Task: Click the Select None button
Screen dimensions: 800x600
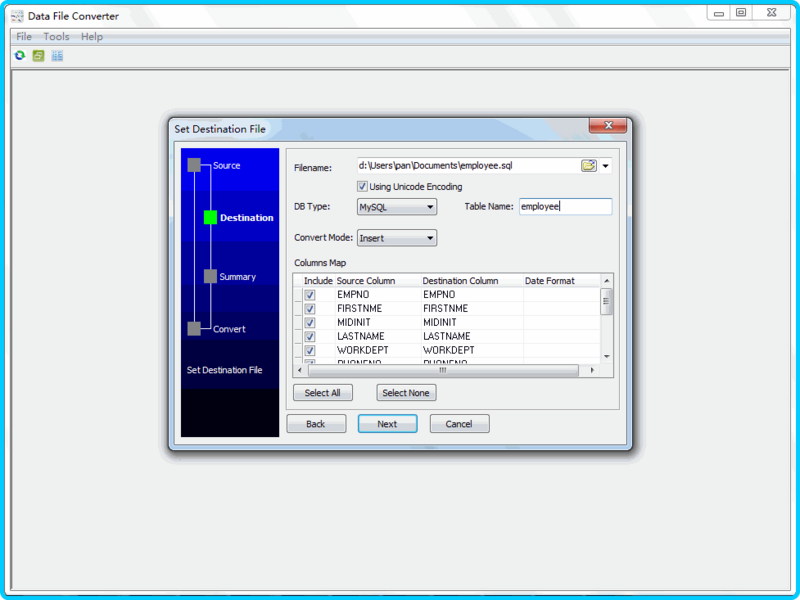Action: point(406,393)
